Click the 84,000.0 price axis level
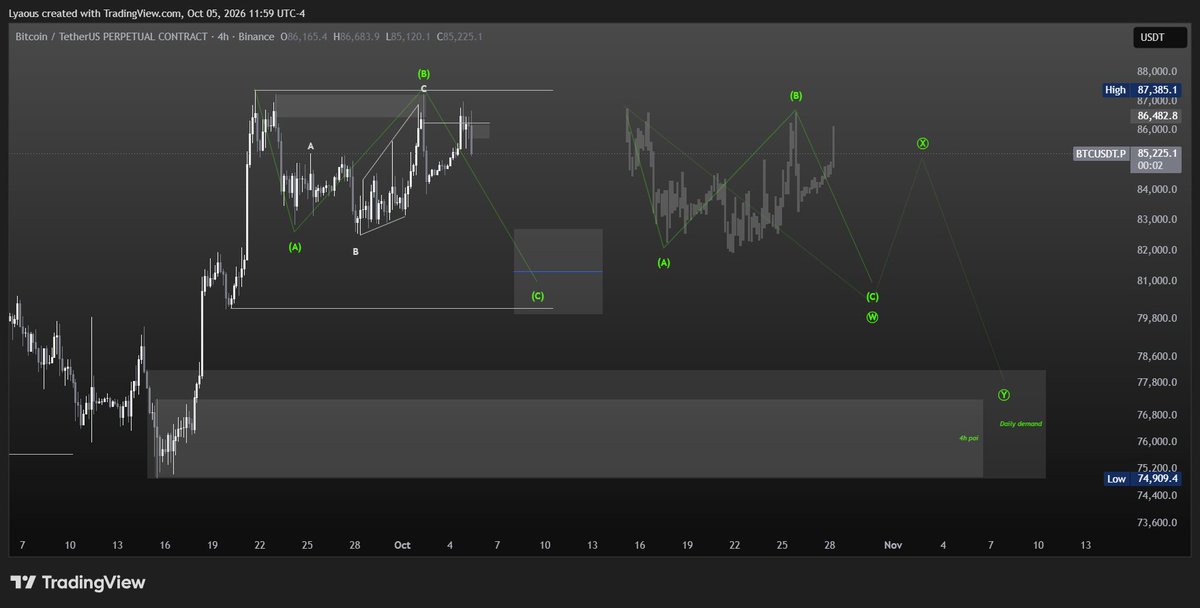The image size is (1200, 608). [1157, 190]
